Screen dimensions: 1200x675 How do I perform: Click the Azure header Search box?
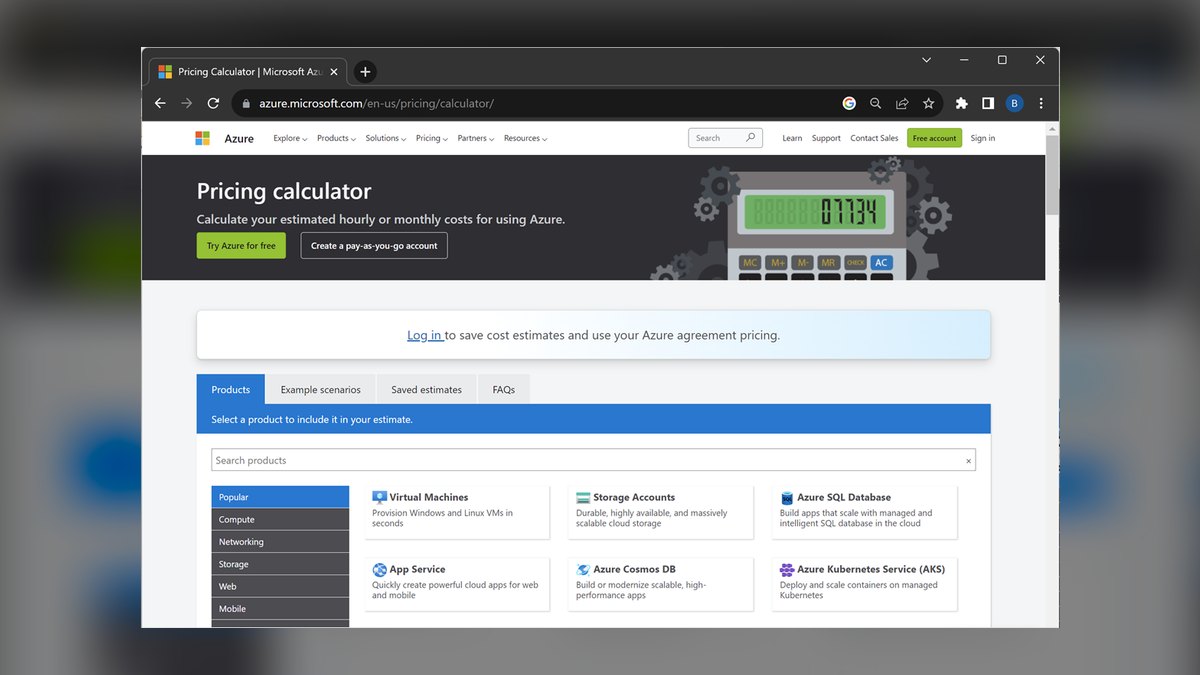(725, 138)
